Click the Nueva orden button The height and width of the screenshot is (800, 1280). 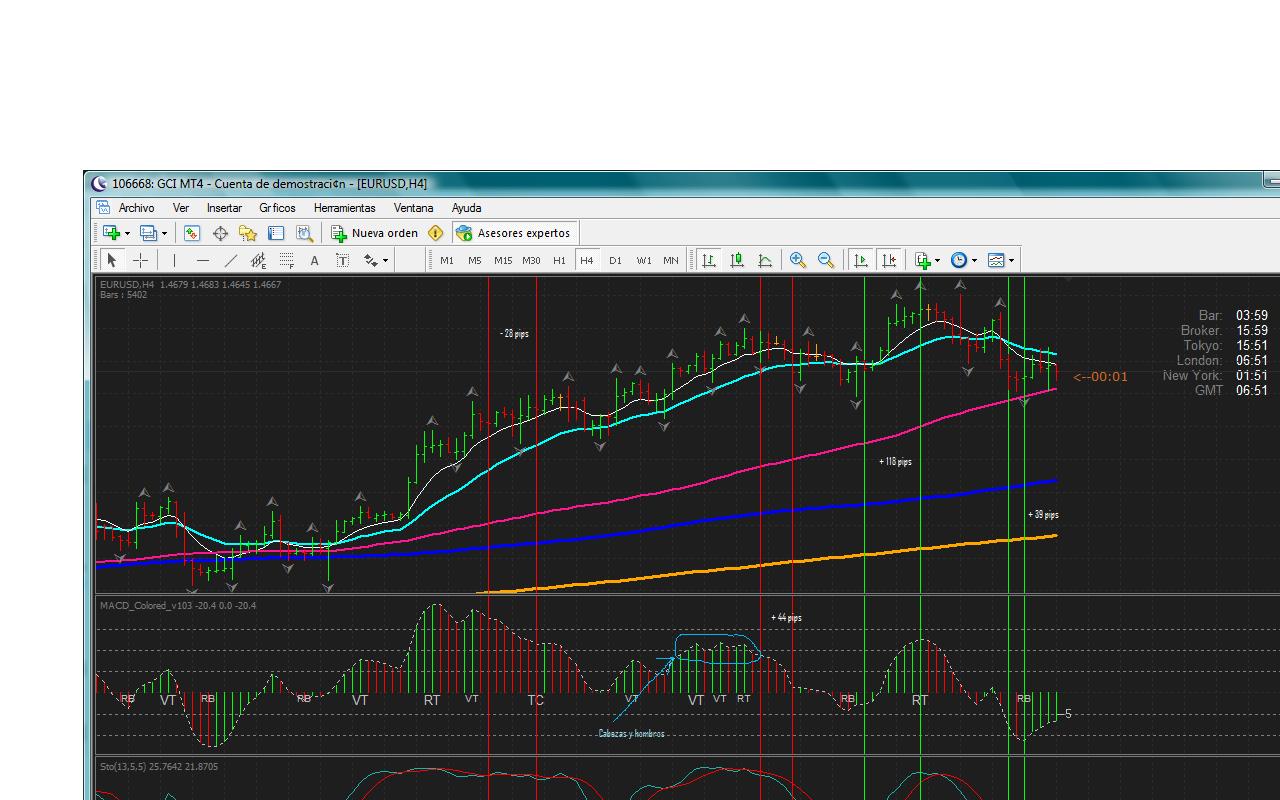375,233
